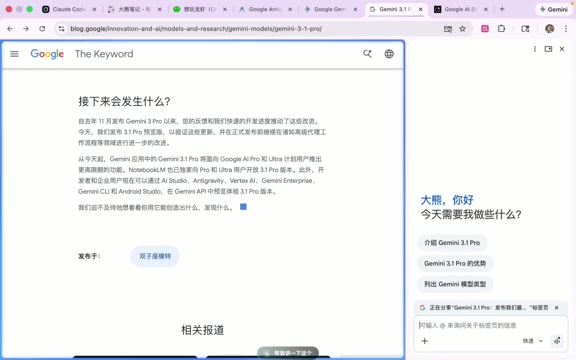This screenshot has width=576, height=360.
Task: Click the 接下来会发生什么? heading
Action: 124,101
